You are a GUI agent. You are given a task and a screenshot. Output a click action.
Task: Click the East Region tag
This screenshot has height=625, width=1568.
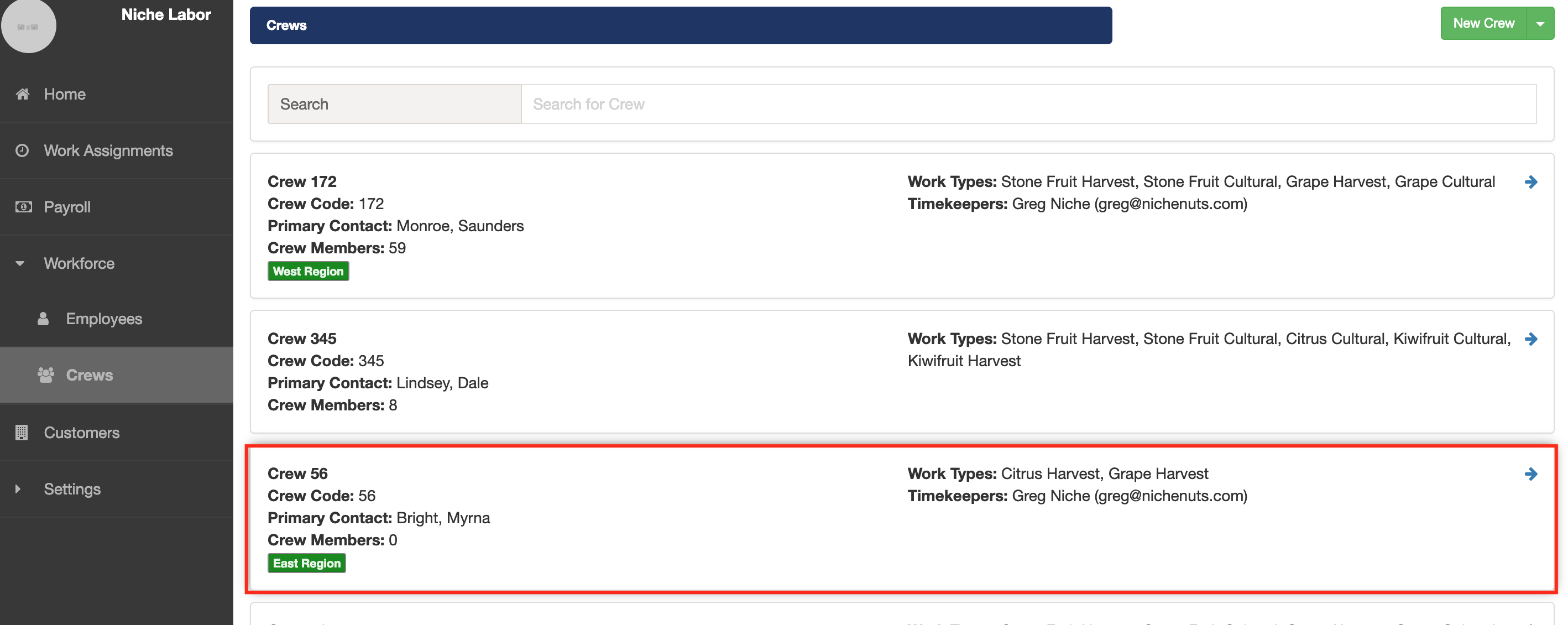click(x=307, y=564)
